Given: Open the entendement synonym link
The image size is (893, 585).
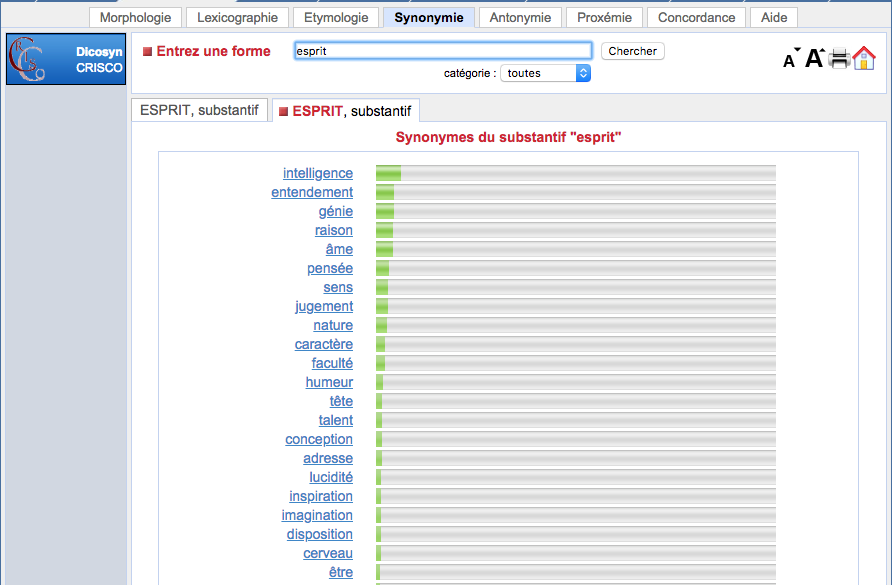Looking at the screenshot, I should [312, 192].
